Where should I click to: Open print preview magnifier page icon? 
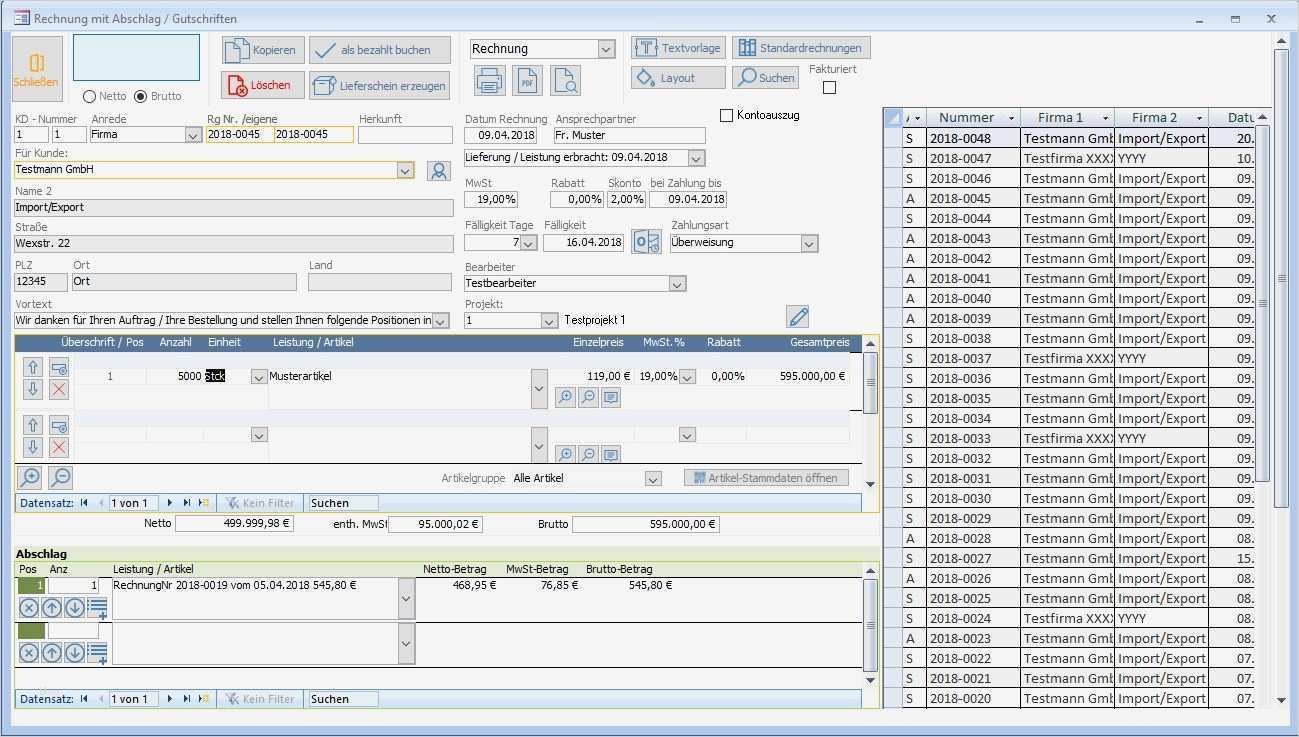pos(565,81)
